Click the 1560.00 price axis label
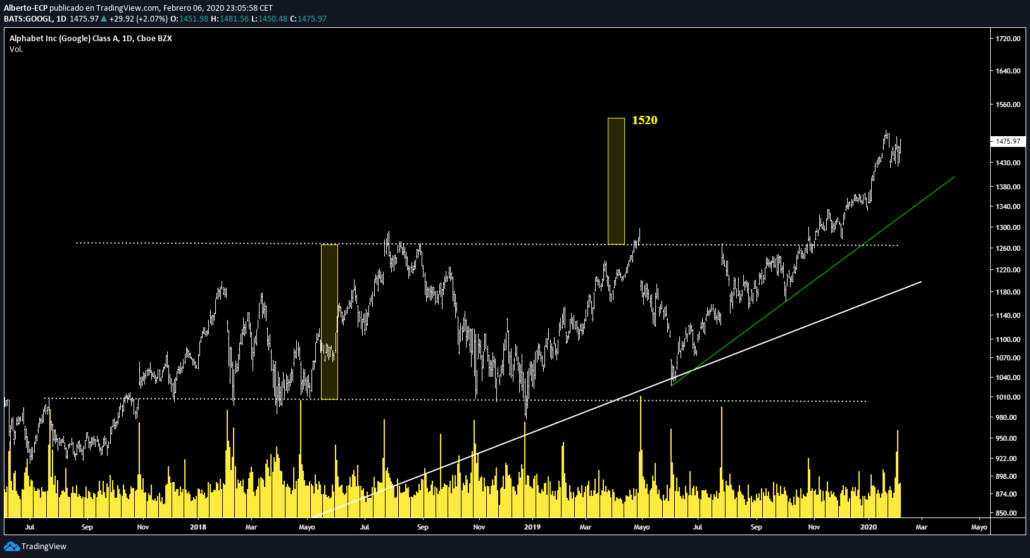The height and width of the screenshot is (558, 1030). click(x=1008, y=105)
